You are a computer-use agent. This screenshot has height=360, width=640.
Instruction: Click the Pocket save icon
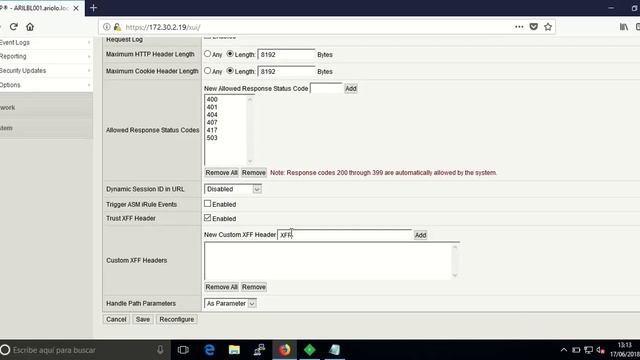click(533, 27)
